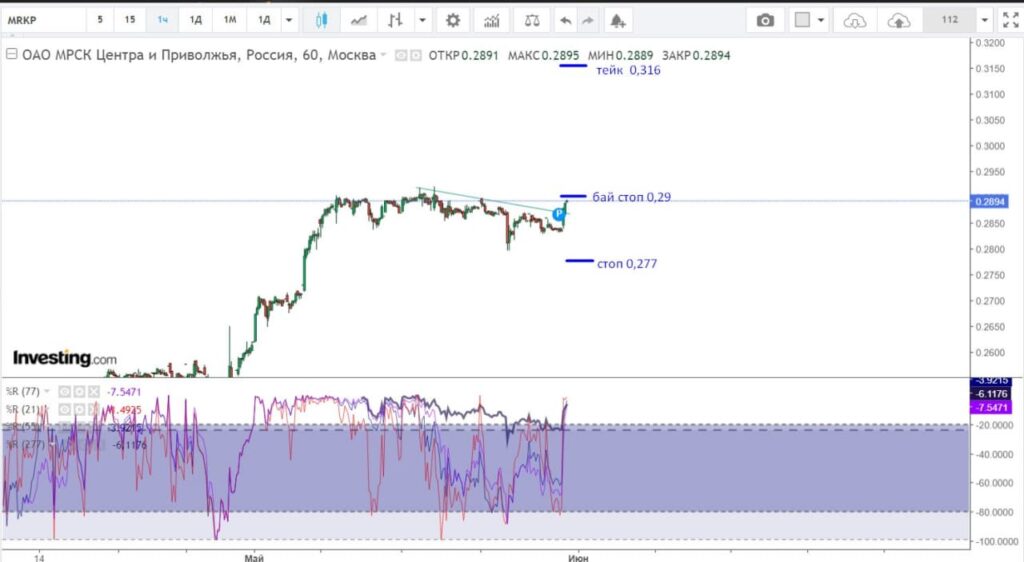
Task: Select the 15 minute timeframe
Action: [130, 20]
